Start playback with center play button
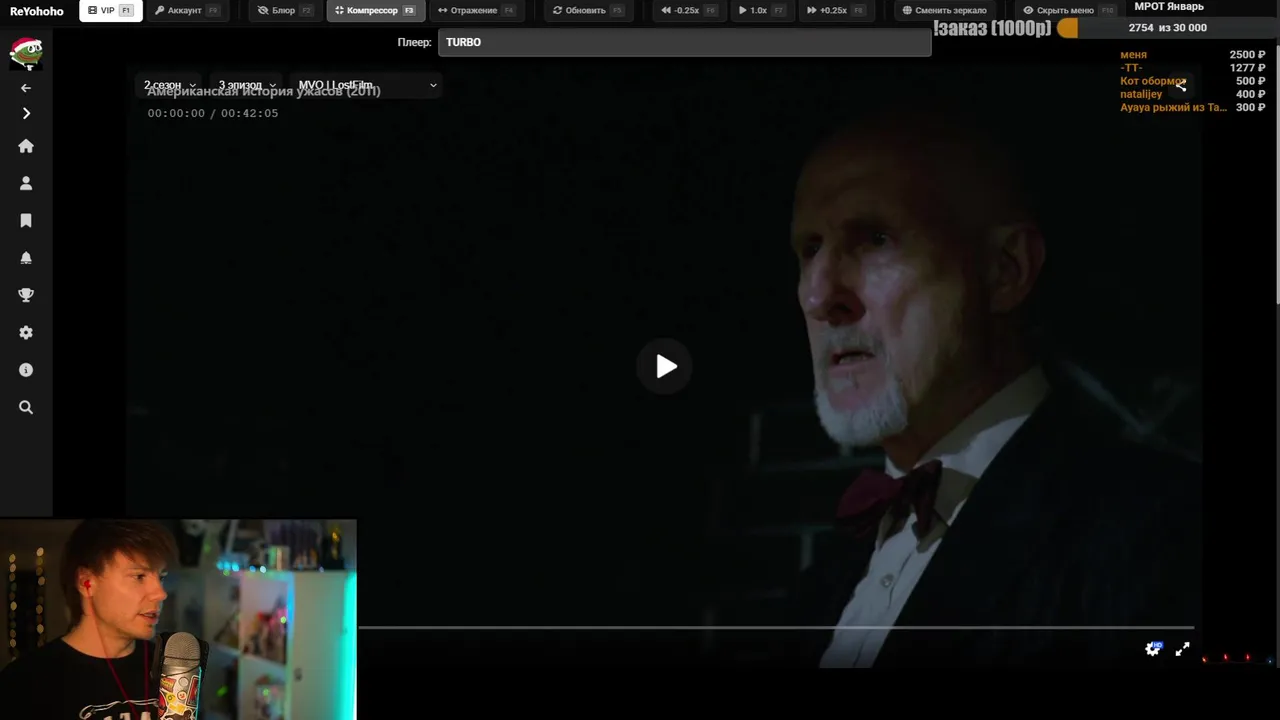Viewport: 1280px width, 720px height. point(665,367)
